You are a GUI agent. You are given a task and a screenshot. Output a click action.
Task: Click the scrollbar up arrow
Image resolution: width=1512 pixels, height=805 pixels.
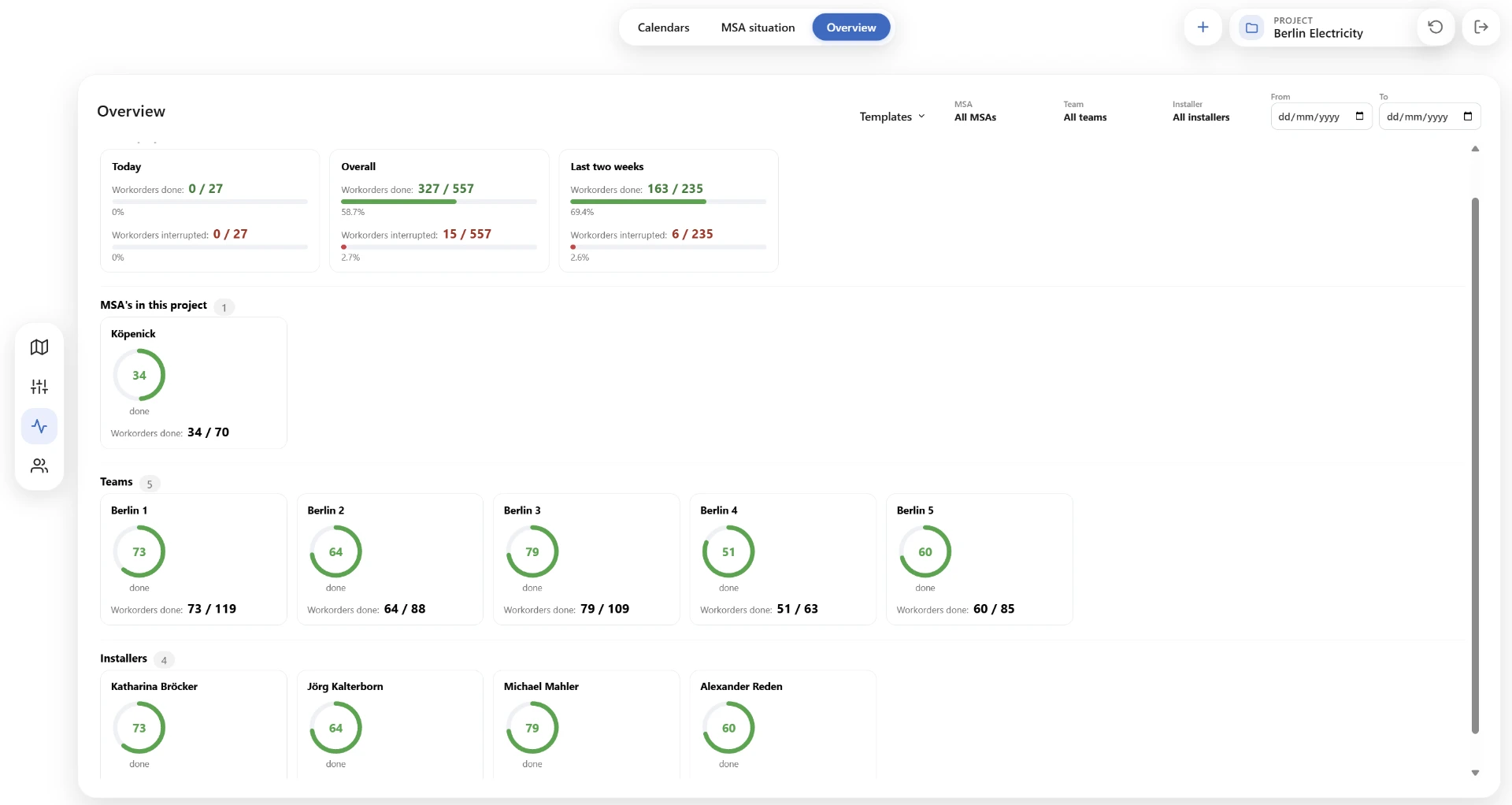click(1475, 149)
